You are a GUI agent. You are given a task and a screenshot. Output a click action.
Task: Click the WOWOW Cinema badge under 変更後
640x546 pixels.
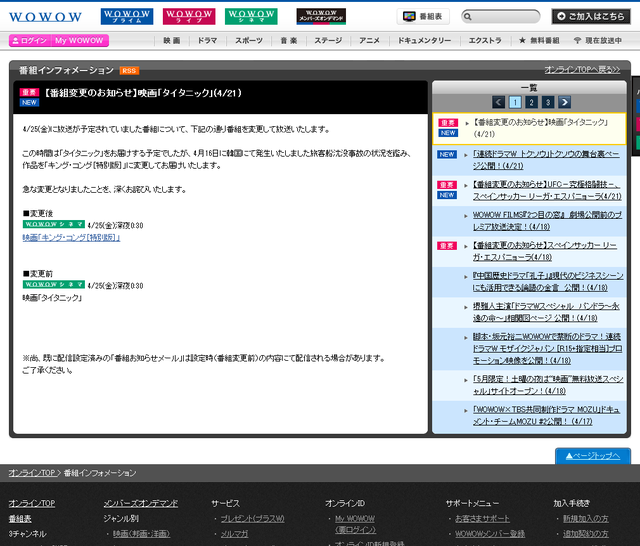pos(53,224)
